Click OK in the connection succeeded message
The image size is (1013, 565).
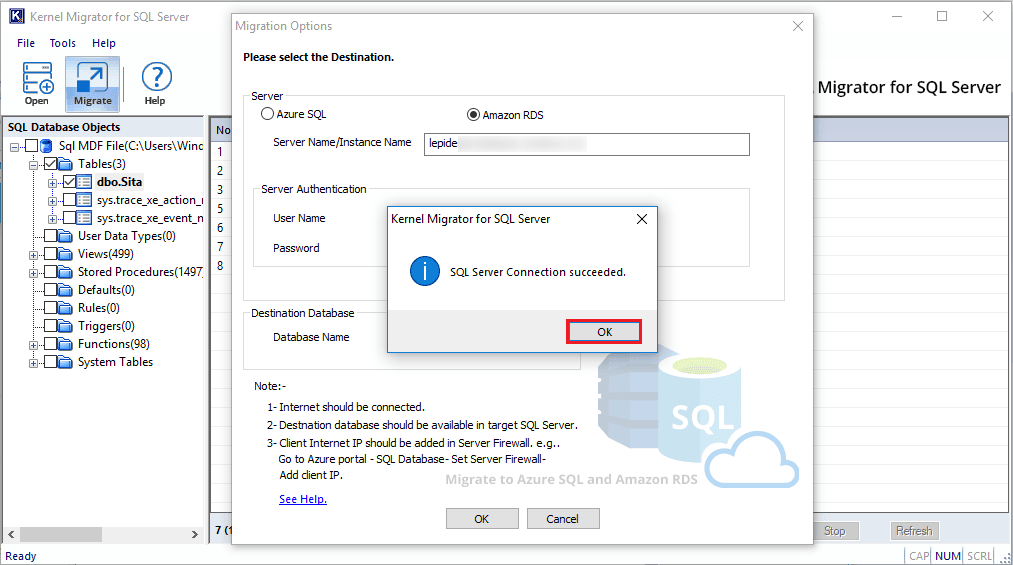coord(604,332)
